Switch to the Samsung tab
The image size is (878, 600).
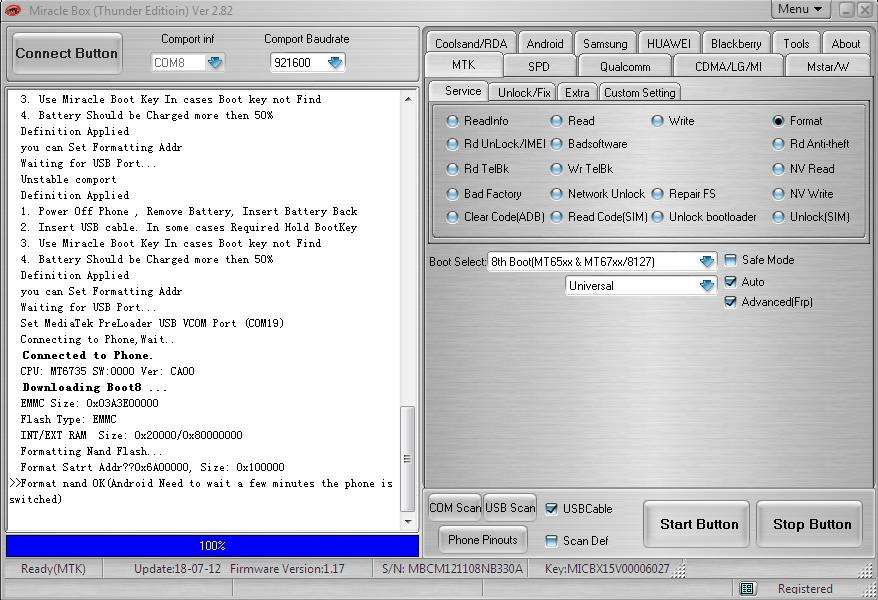pos(605,43)
